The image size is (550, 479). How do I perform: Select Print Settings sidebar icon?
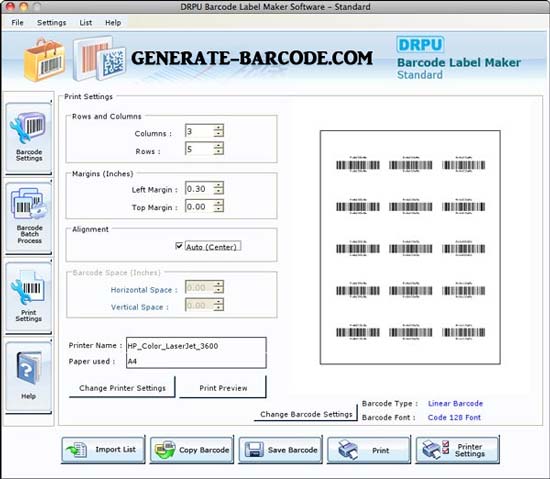(29, 297)
